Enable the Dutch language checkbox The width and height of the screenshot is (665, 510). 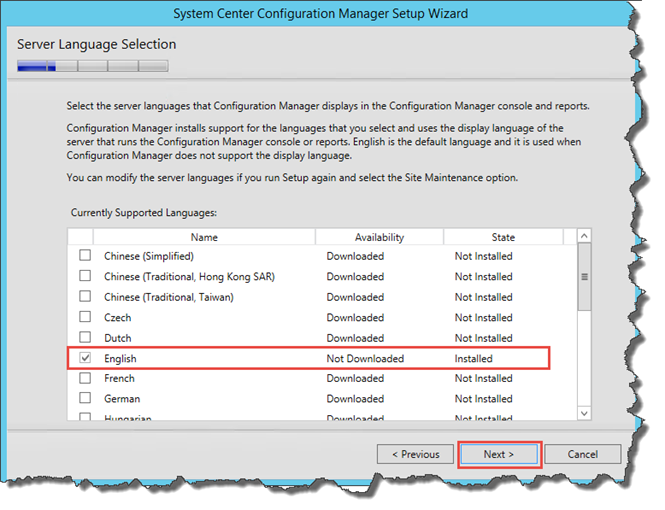coord(85,337)
